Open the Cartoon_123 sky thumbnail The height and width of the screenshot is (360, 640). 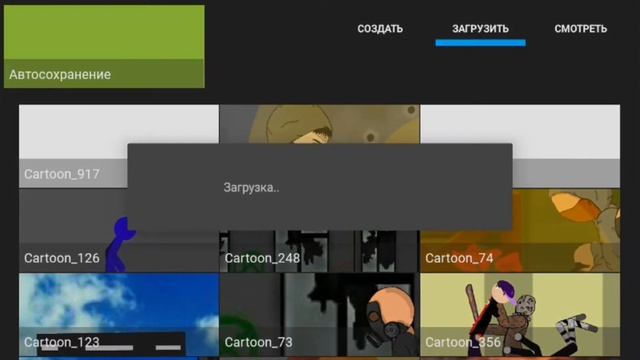click(119, 315)
